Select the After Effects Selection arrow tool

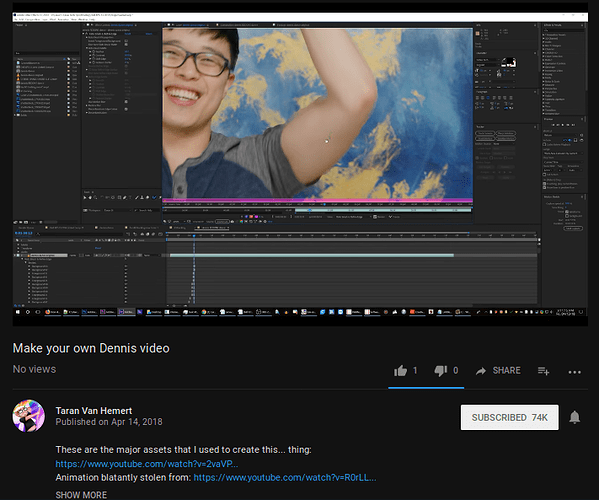tap(85, 197)
